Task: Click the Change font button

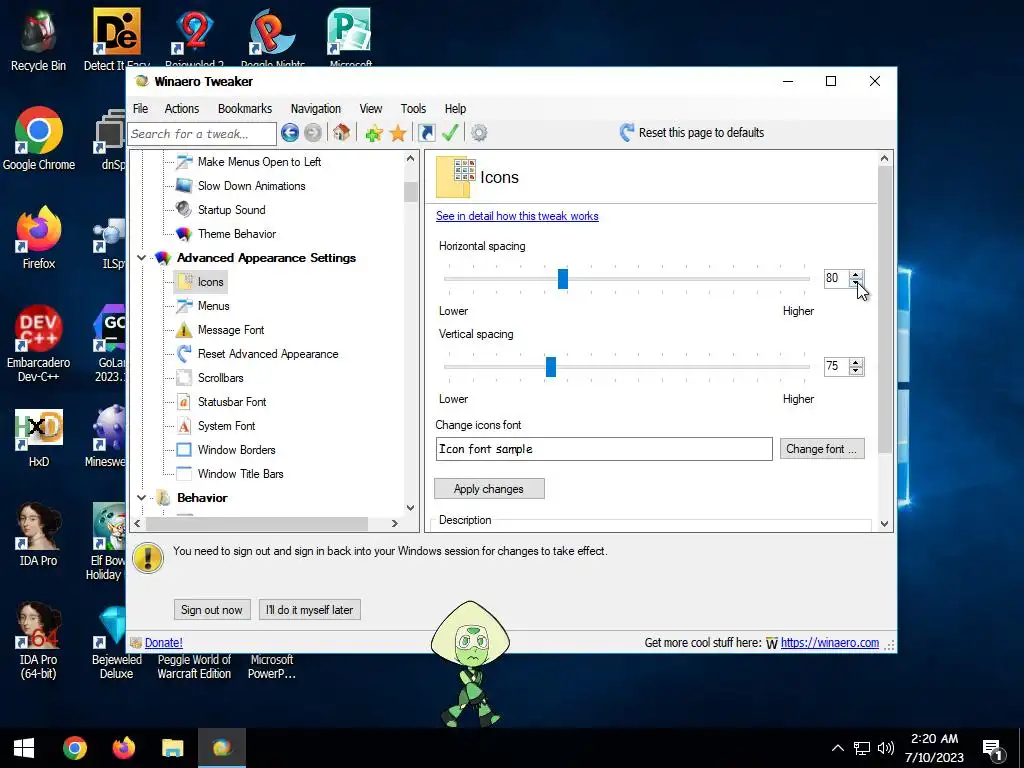Action: tap(822, 449)
